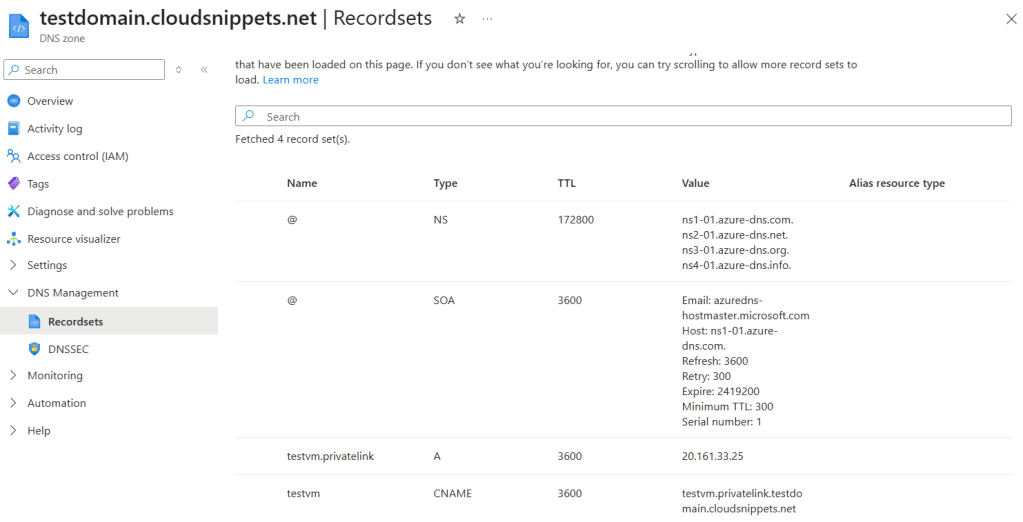Click the DNSSEC shield icon
Viewport: 1023px width, 522px height.
point(34,349)
